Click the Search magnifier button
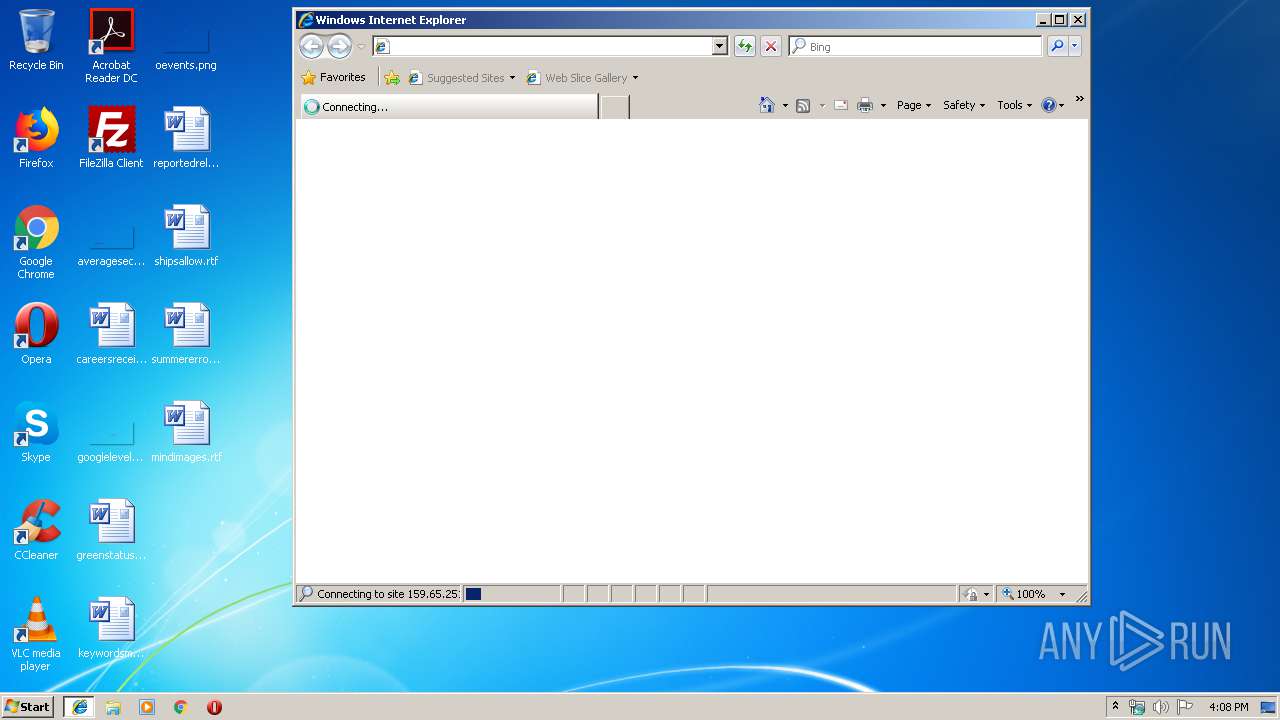Image resolution: width=1280 pixels, height=720 pixels. (1057, 46)
